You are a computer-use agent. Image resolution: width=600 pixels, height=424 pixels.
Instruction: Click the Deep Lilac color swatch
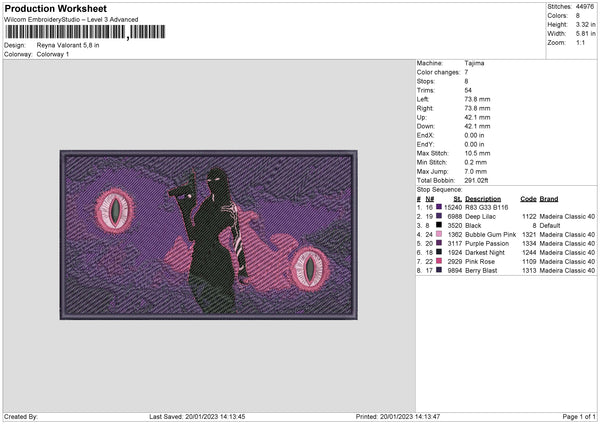(439, 216)
